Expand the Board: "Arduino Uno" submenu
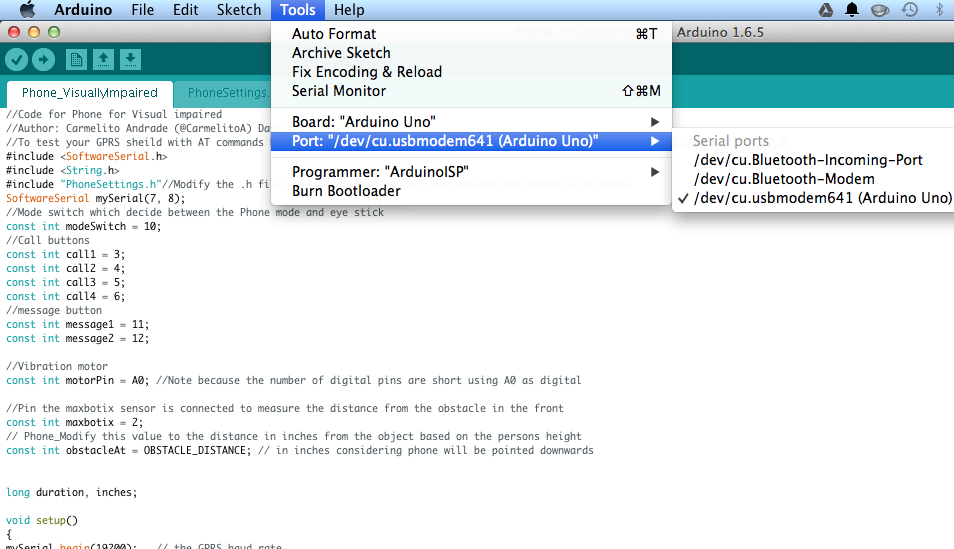Viewport: 954px width, 549px height. pos(471,122)
